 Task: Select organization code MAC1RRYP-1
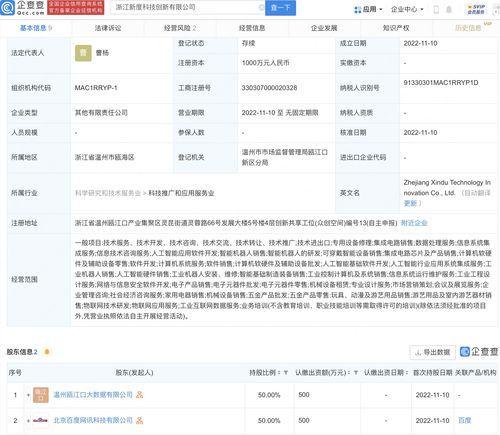point(96,88)
